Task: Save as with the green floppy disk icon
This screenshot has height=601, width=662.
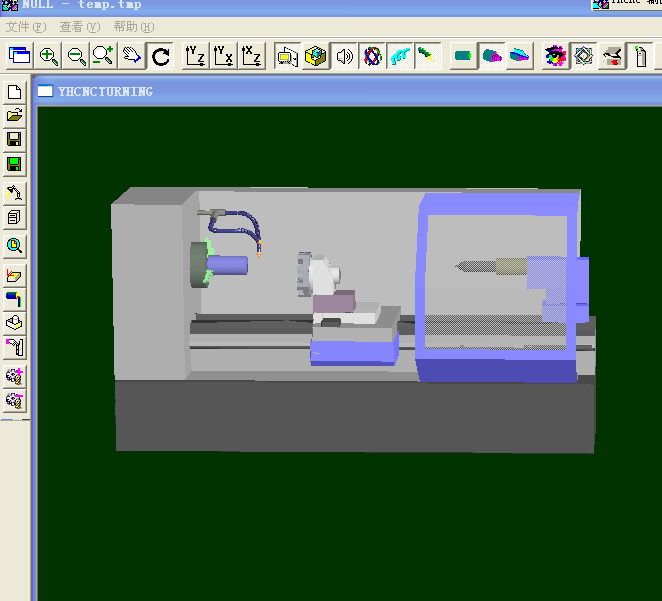Action: (14, 164)
